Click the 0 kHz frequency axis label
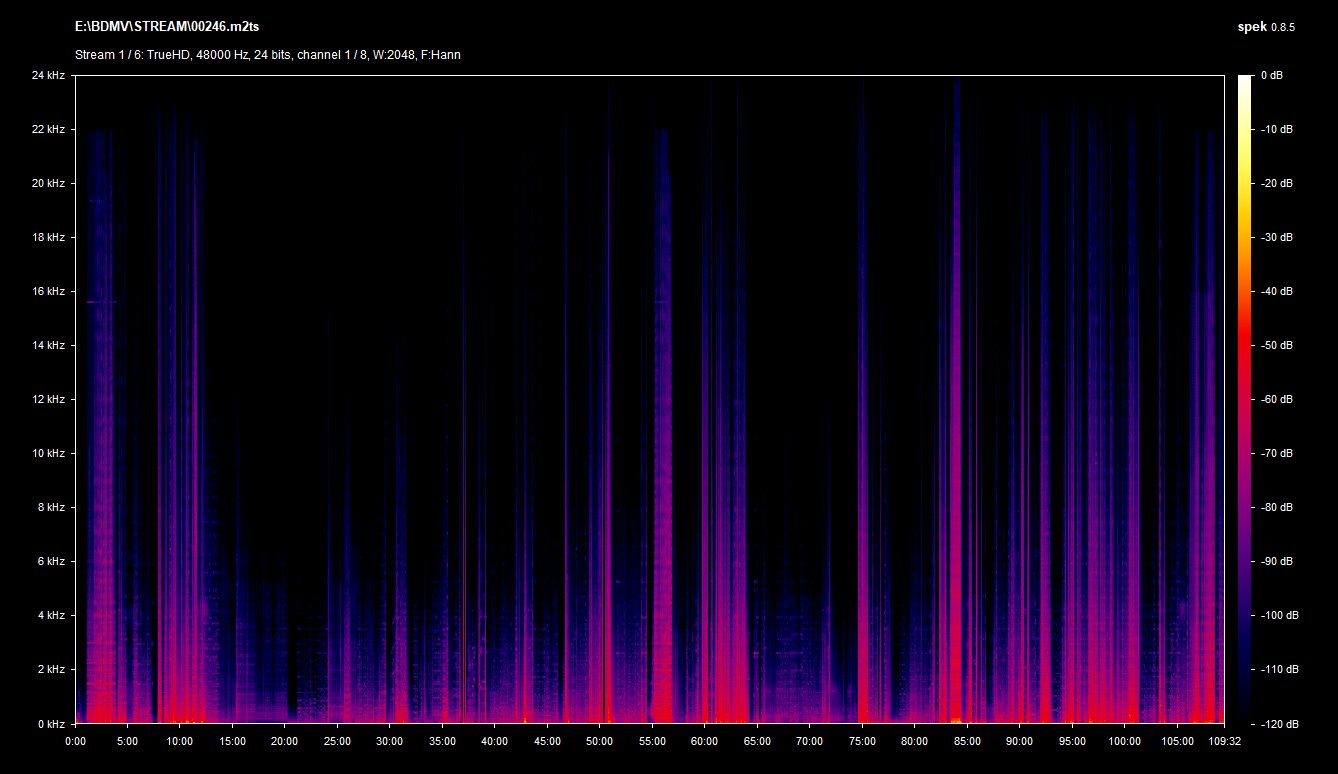The width and height of the screenshot is (1338, 774). point(51,724)
